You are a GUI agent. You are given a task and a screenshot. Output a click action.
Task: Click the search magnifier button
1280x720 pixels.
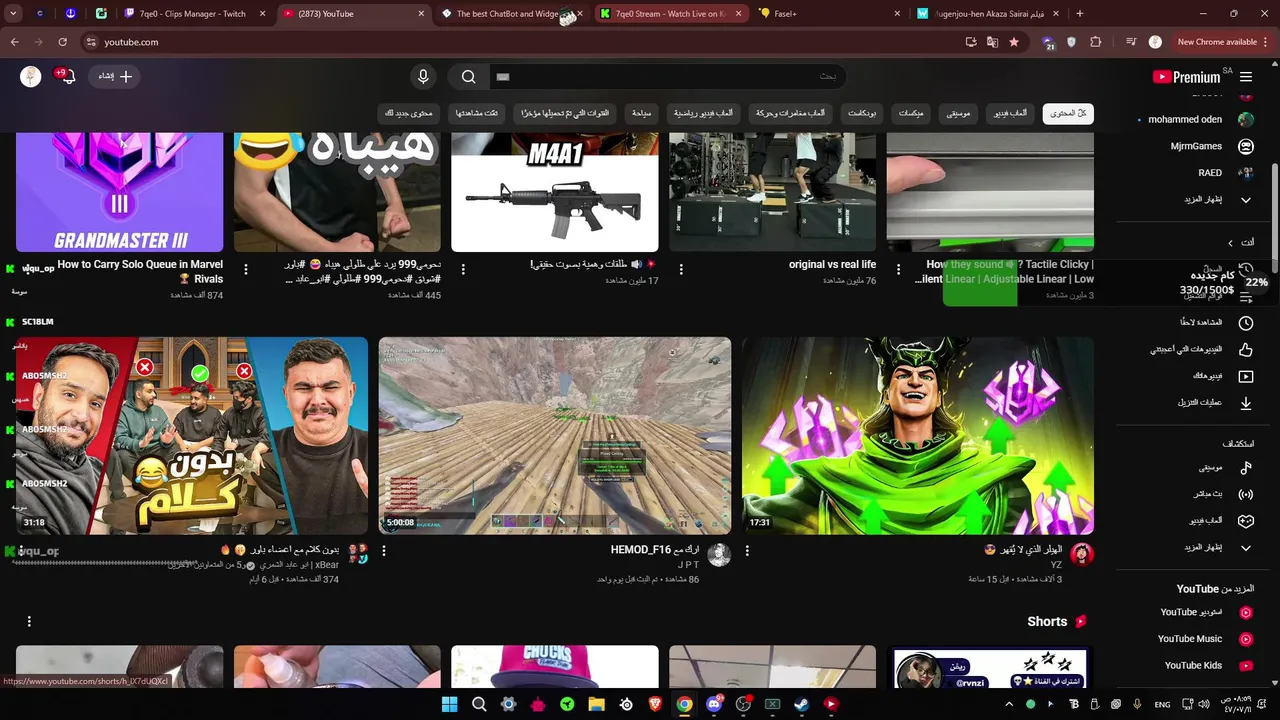point(469,77)
